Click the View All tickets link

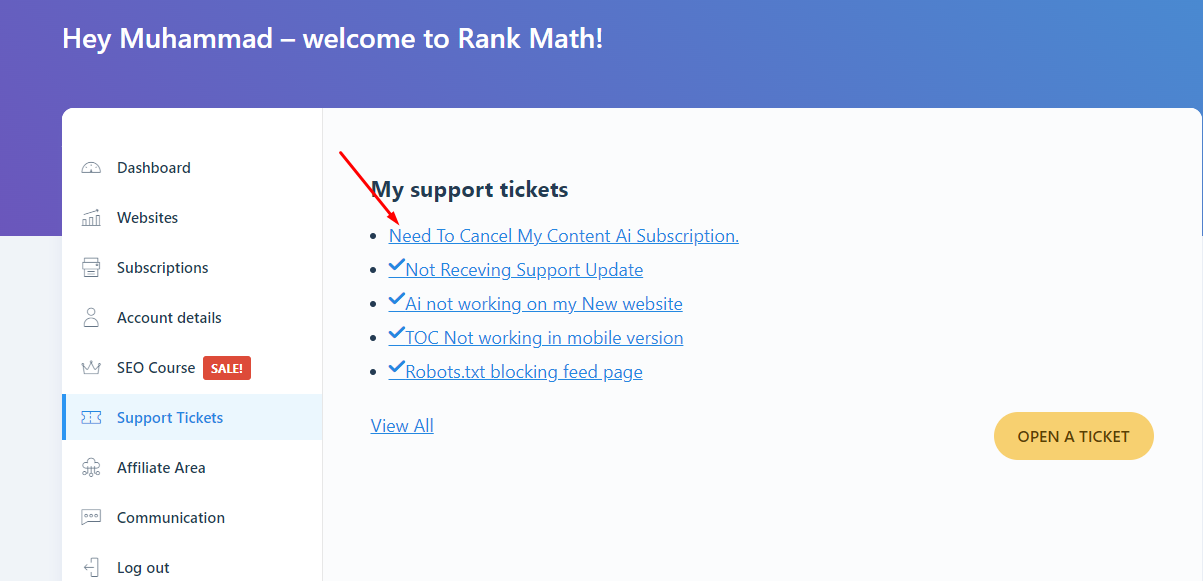(402, 426)
